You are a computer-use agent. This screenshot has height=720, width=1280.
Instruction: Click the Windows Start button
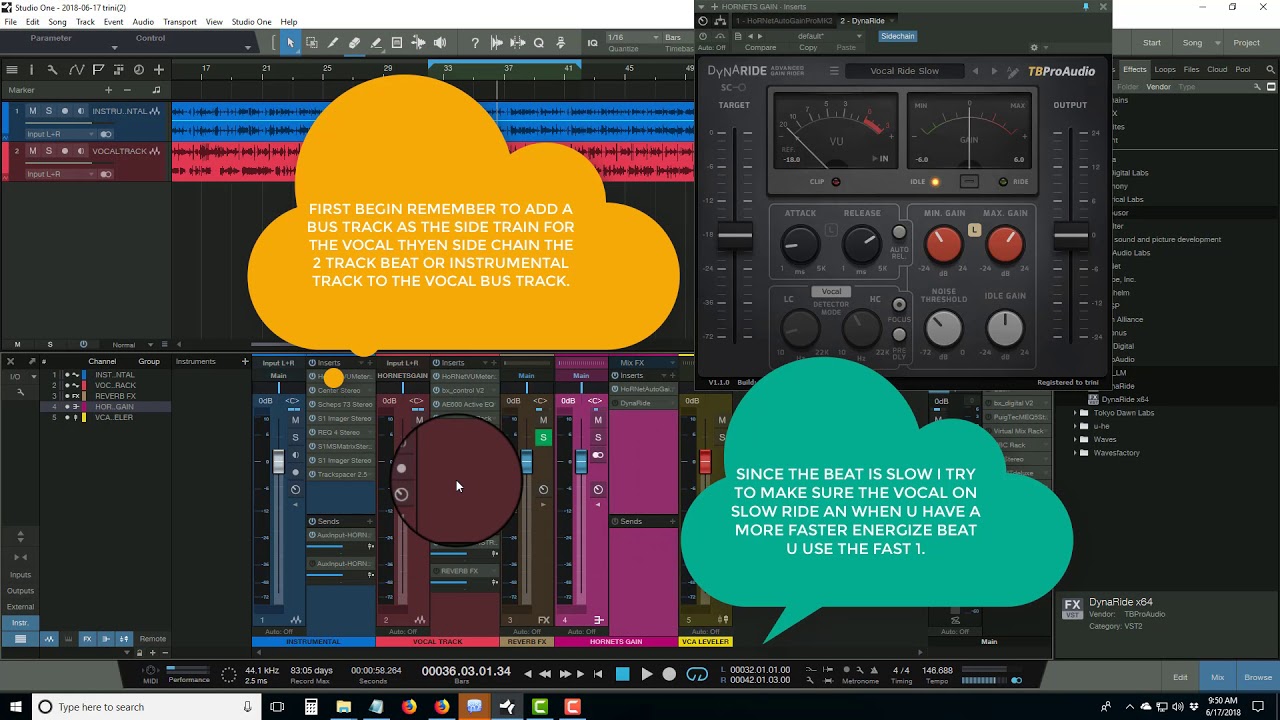16,707
